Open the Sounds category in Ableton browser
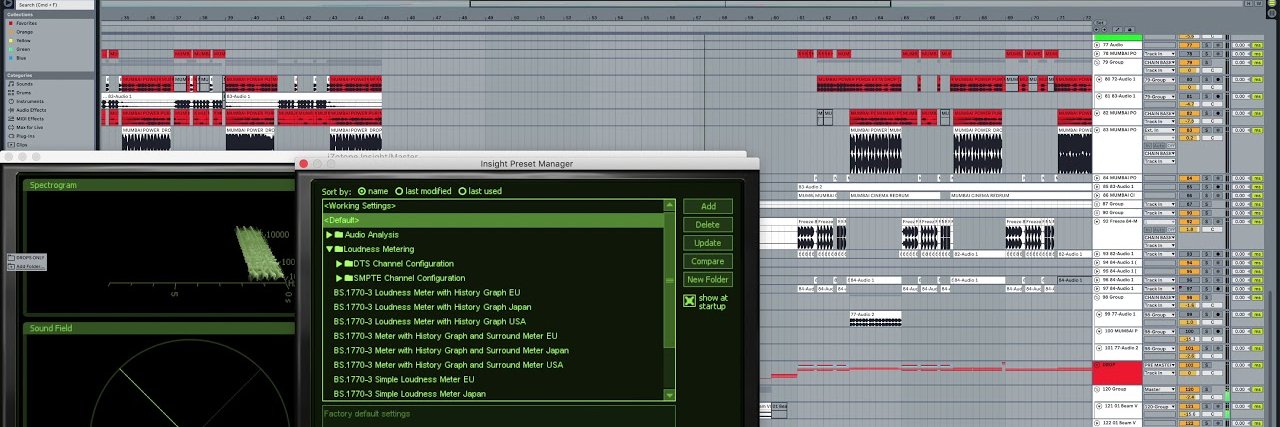The image size is (1280, 427). click(x=22, y=84)
